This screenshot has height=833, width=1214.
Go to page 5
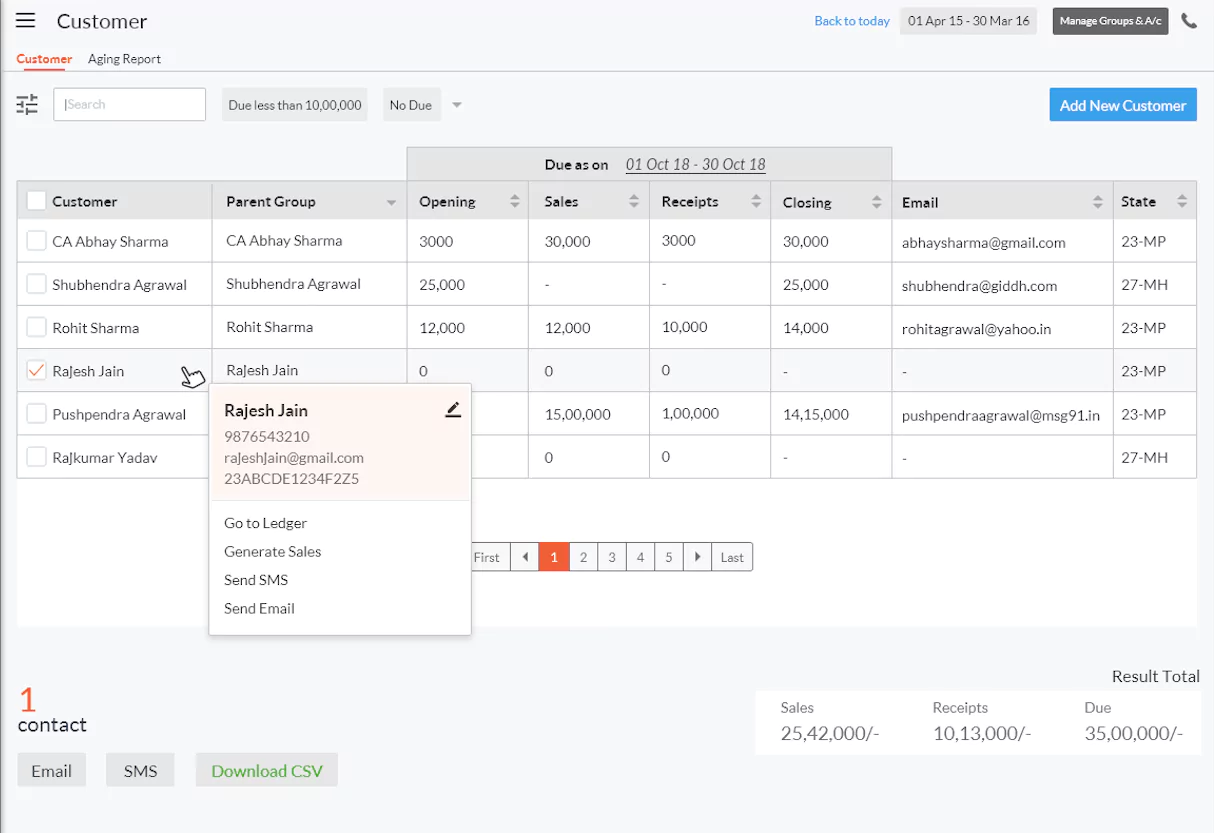tap(669, 557)
